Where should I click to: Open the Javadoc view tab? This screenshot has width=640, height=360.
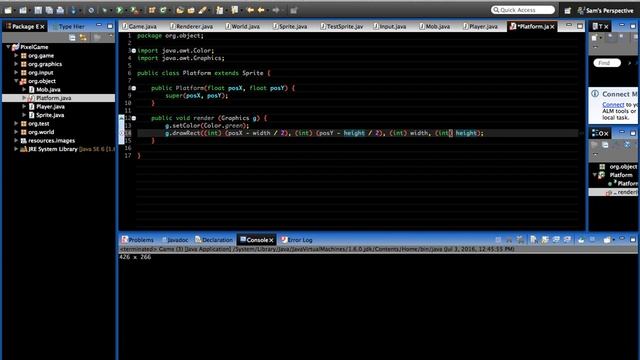[x=175, y=240]
